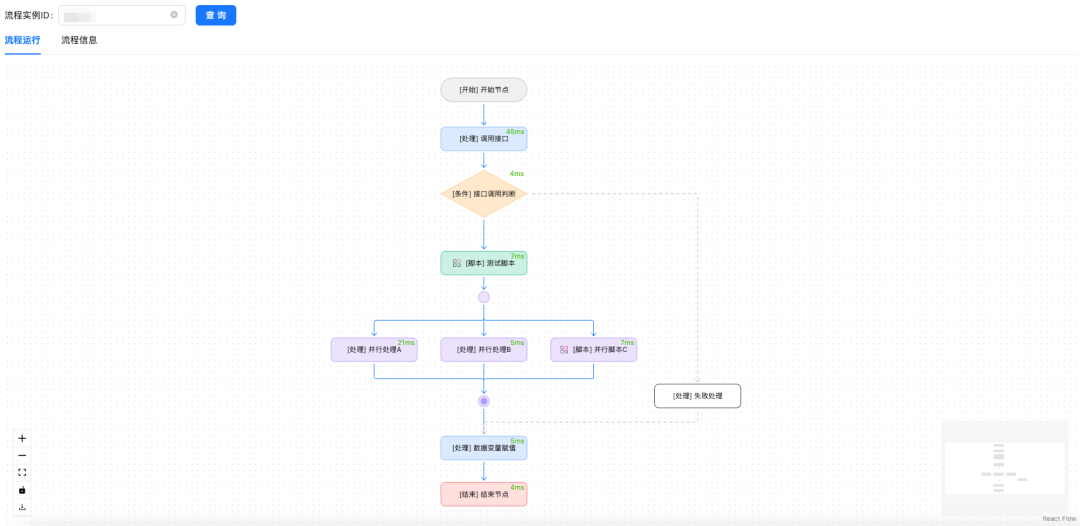
Task: Click the script icon in 测试脚本 node
Action: pos(457,263)
